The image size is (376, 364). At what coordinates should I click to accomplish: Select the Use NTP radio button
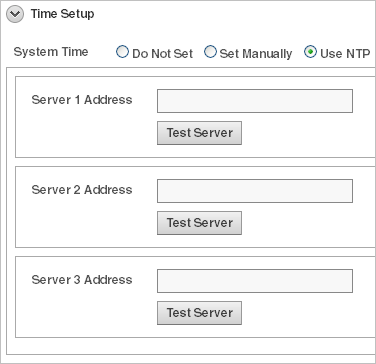(310, 52)
